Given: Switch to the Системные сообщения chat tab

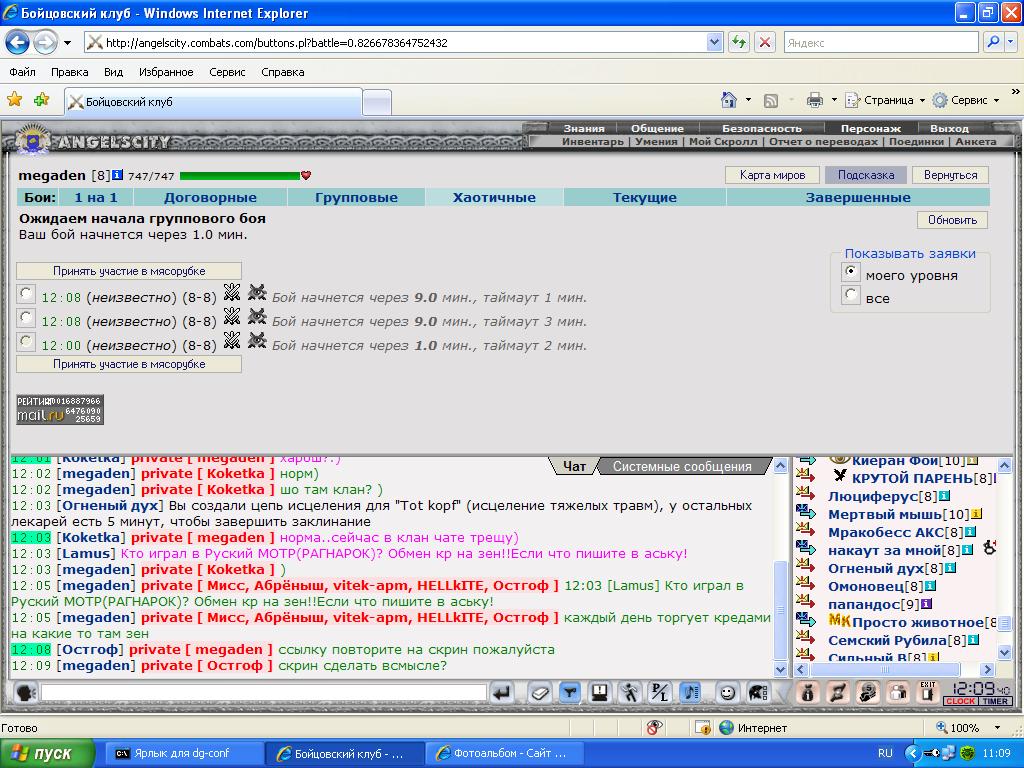Looking at the screenshot, I should pos(682,466).
